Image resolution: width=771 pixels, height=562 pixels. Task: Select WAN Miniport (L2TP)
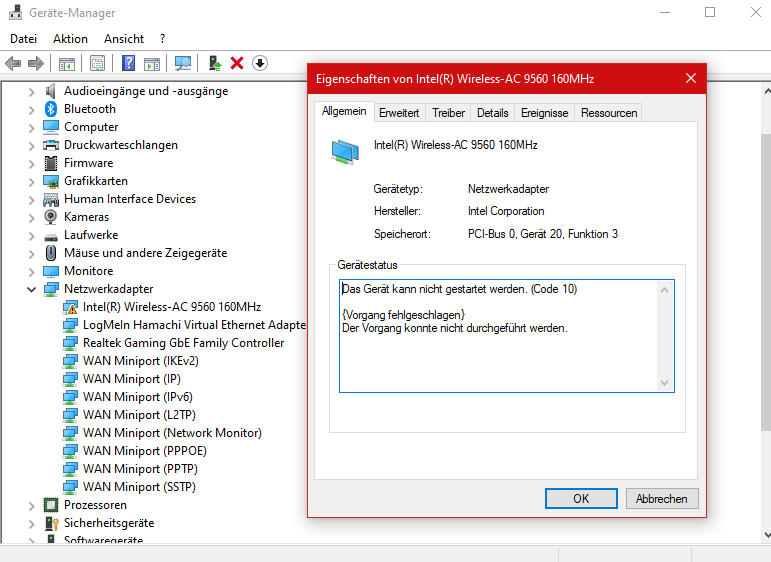point(139,415)
